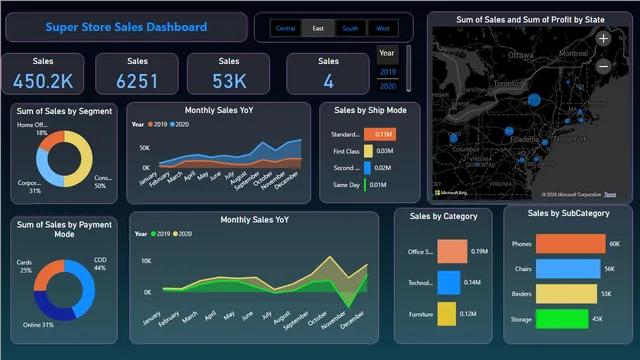This screenshot has height=360, width=640.
Task: Click the 2019 green legend marker
Action: point(153,234)
